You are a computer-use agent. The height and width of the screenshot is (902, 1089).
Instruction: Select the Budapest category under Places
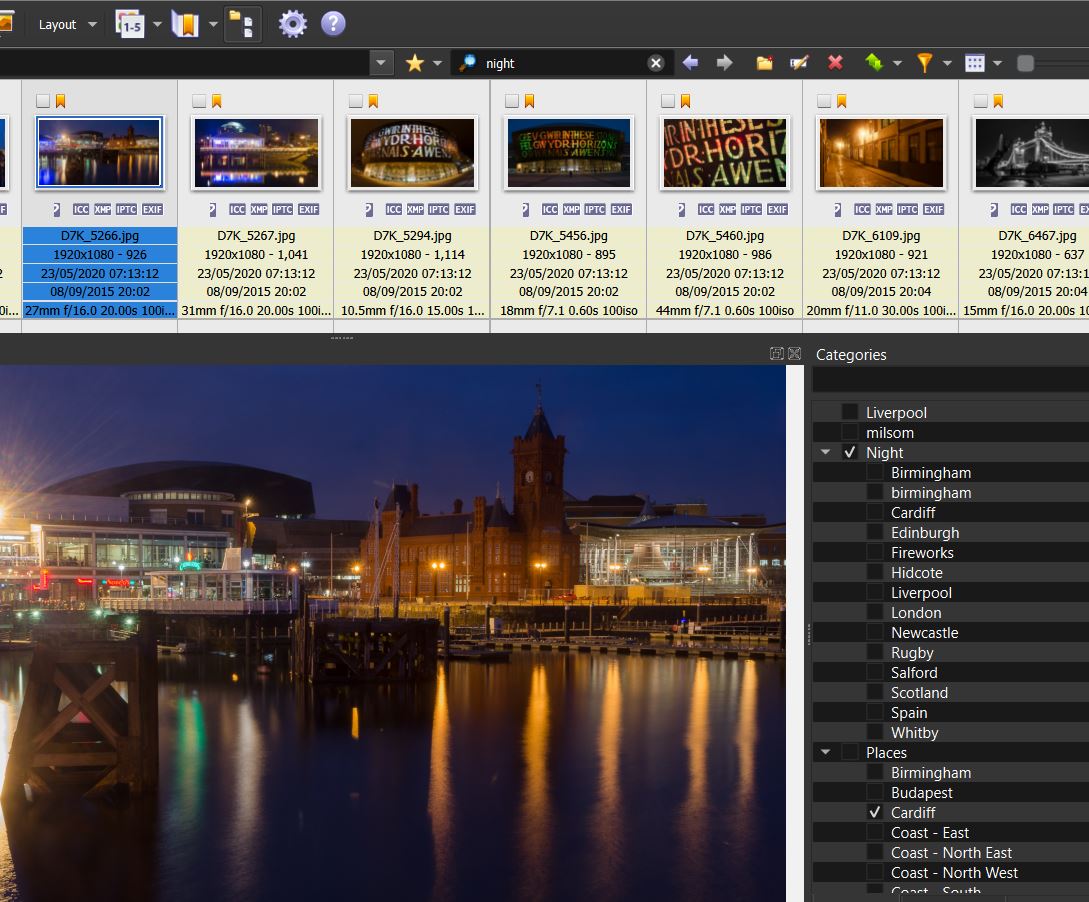coord(921,792)
